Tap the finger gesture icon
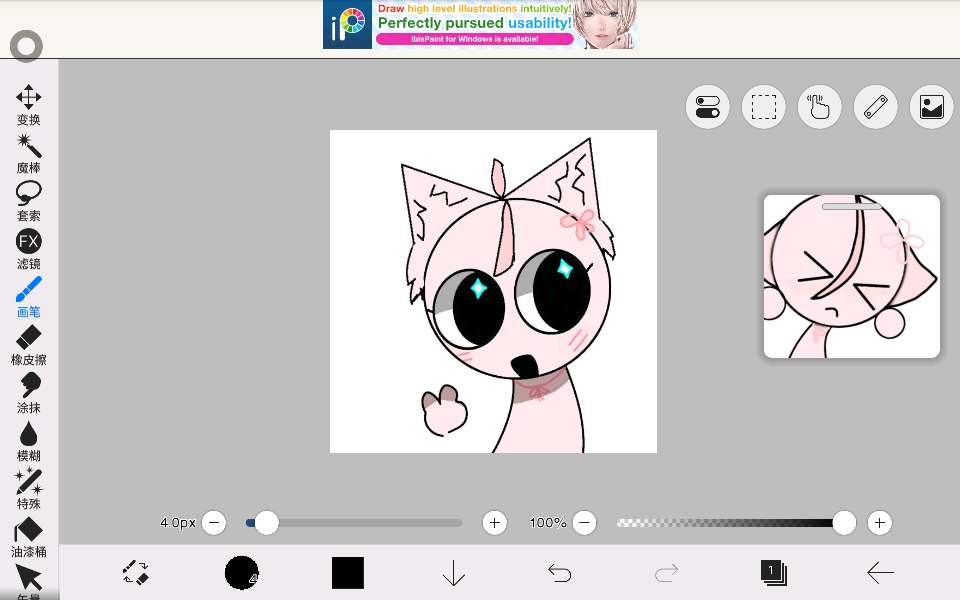This screenshot has width=960, height=600. point(819,107)
